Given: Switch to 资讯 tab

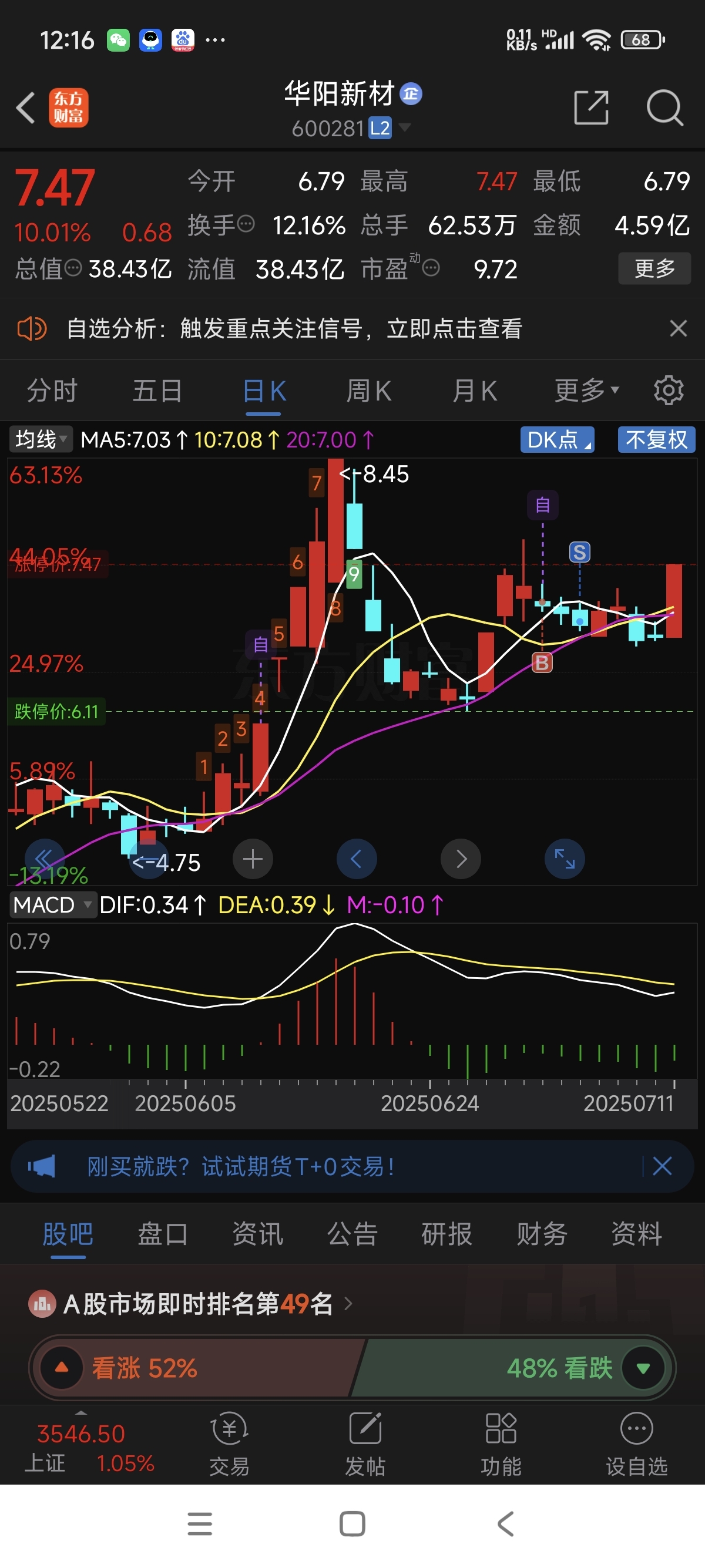Looking at the screenshot, I should (x=257, y=1234).
